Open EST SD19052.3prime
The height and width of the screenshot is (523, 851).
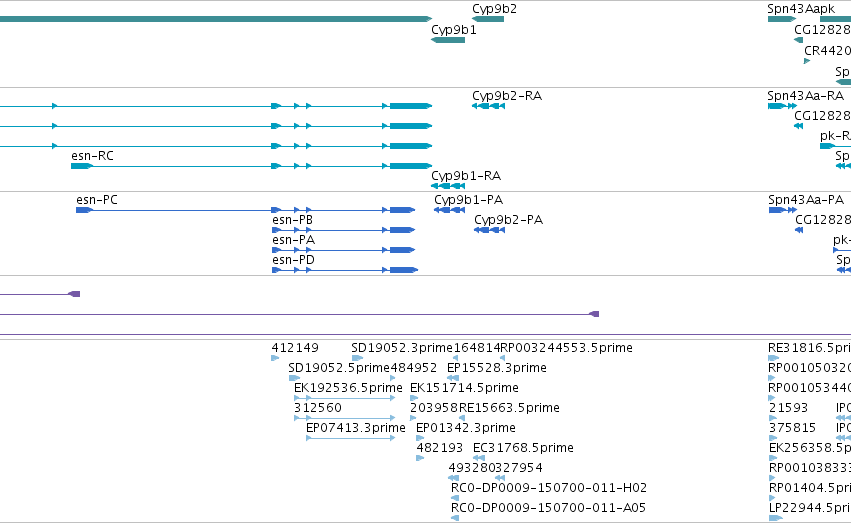click(x=402, y=348)
